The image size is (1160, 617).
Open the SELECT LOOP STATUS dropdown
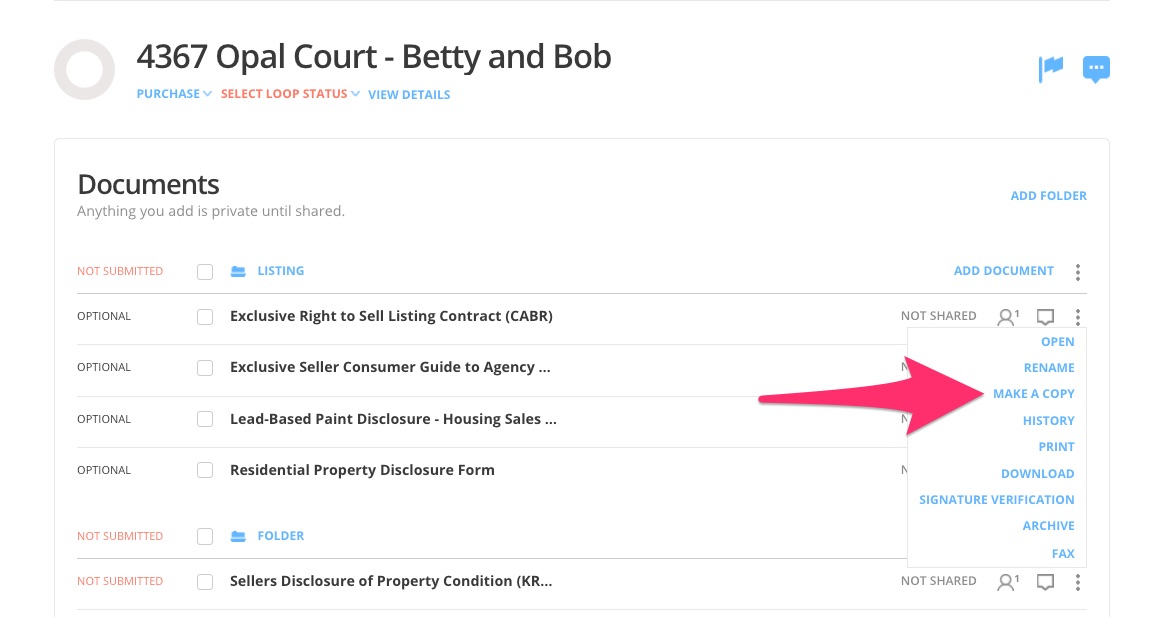click(x=290, y=94)
